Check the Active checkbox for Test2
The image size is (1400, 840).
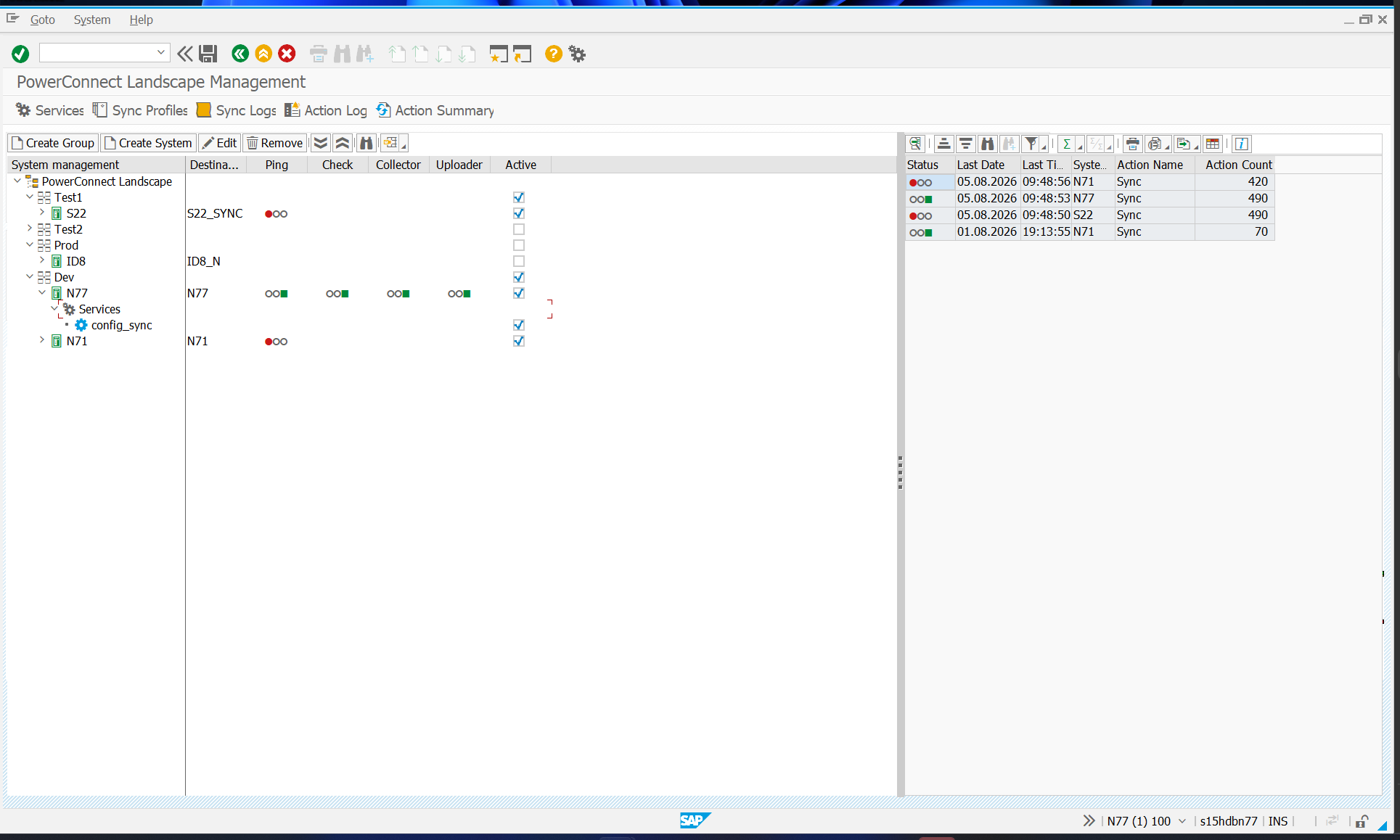click(x=519, y=229)
